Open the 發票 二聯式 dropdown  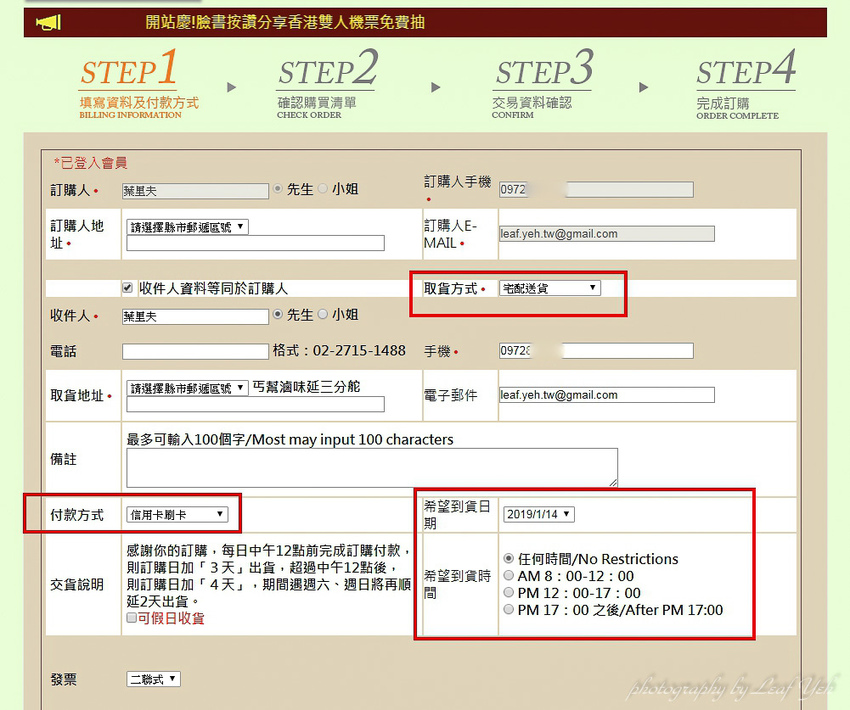point(153,679)
